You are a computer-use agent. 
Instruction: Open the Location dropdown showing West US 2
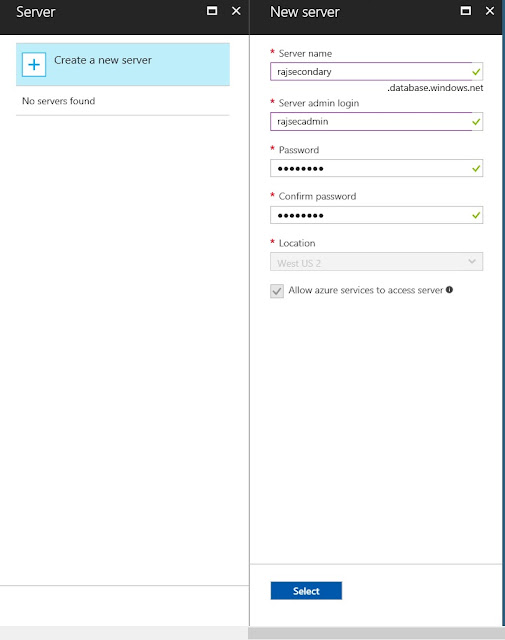point(376,262)
